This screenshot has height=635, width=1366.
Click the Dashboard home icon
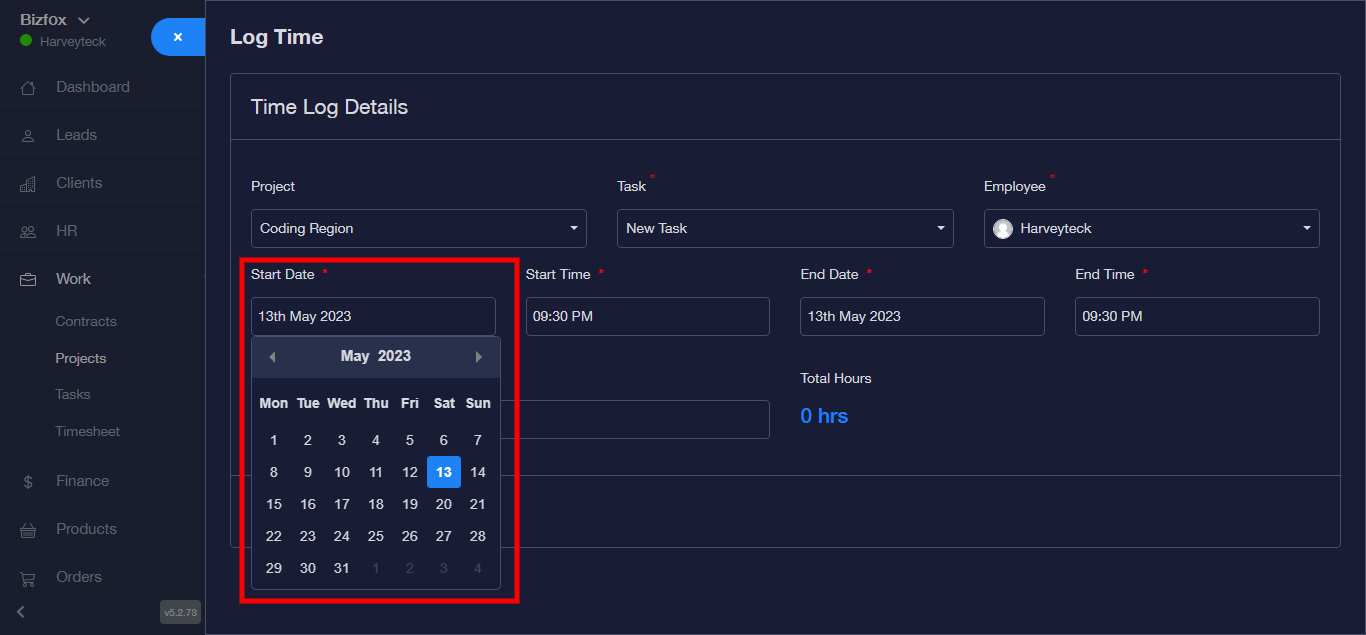click(x=28, y=88)
